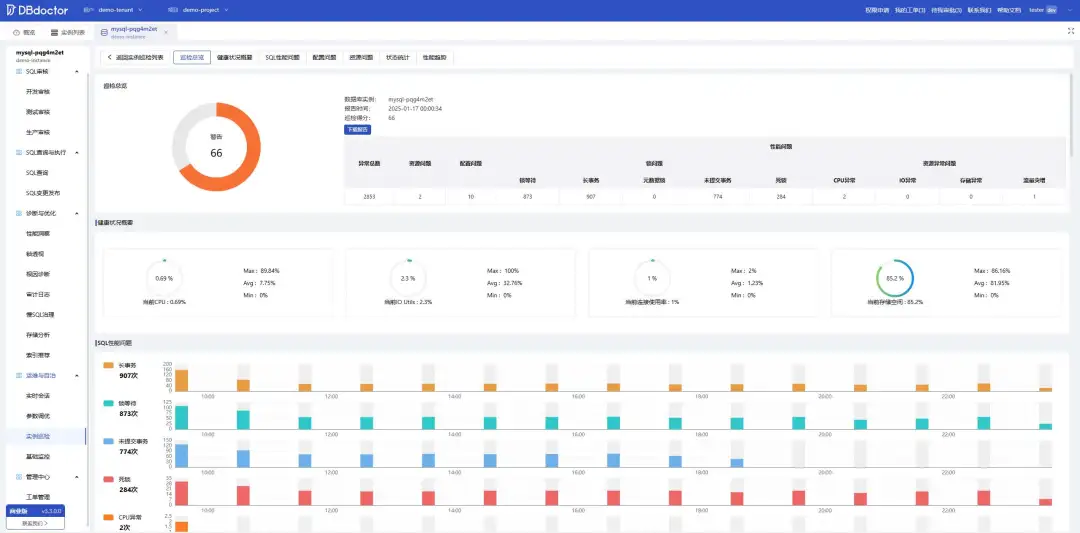The image size is (1080, 533).
Task: Click the orange score donut showing 66
Action: (x=216, y=147)
